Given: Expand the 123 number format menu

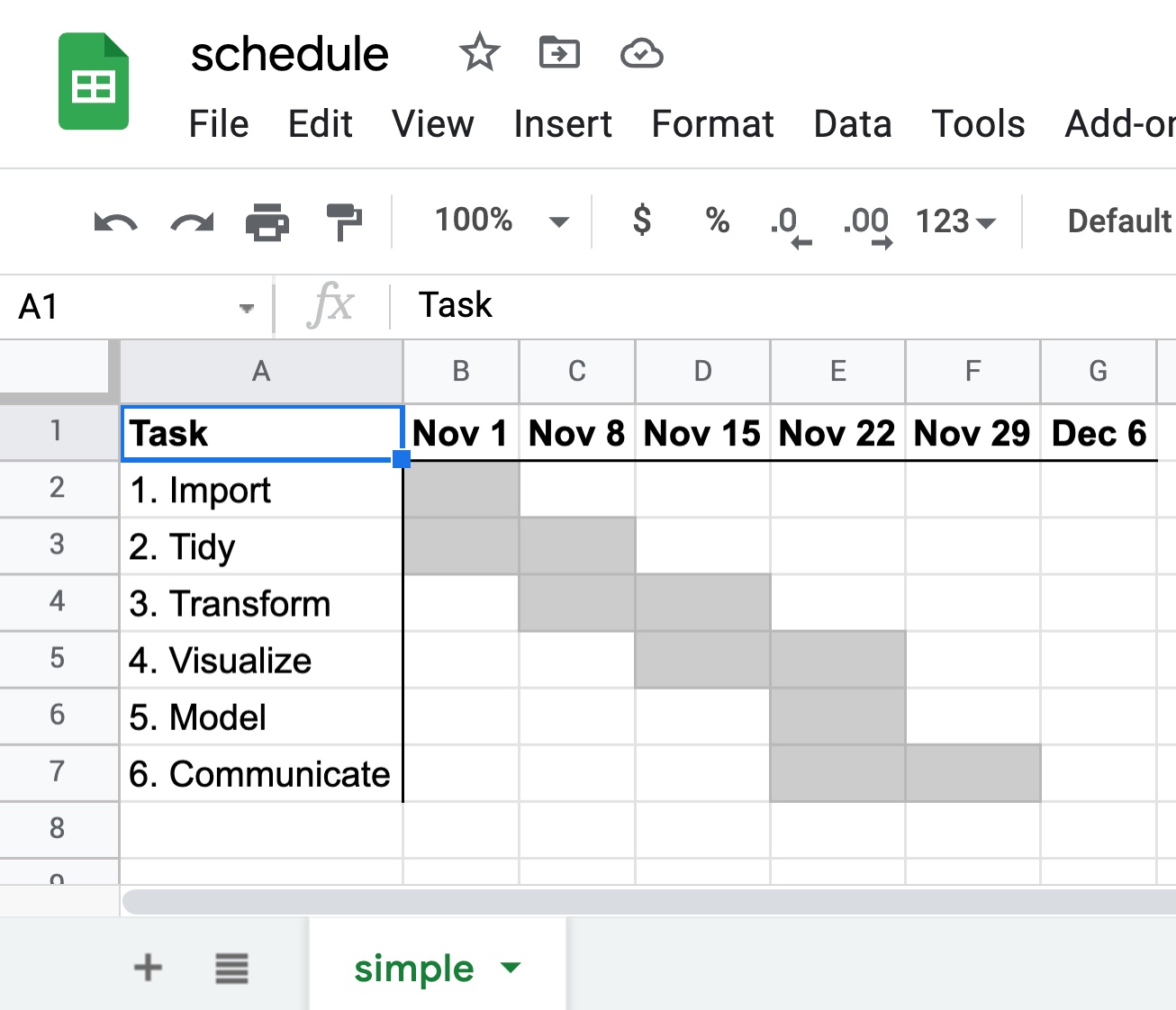Looking at the screenshot, I should click(x=955, y=221).
